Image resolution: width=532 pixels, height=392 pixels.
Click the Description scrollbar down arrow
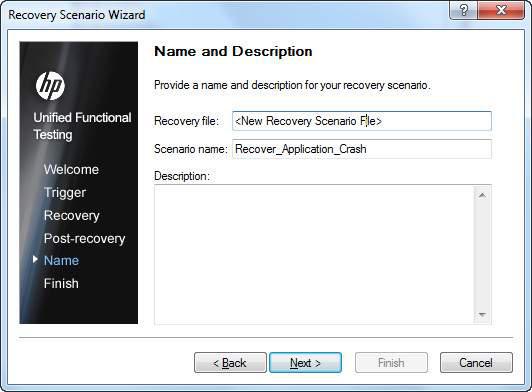482,315
